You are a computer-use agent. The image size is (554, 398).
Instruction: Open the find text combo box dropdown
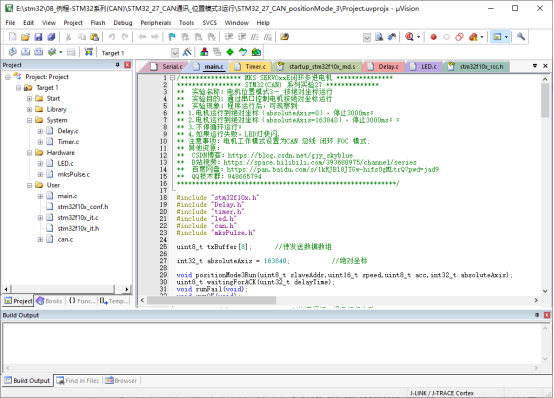367,37
